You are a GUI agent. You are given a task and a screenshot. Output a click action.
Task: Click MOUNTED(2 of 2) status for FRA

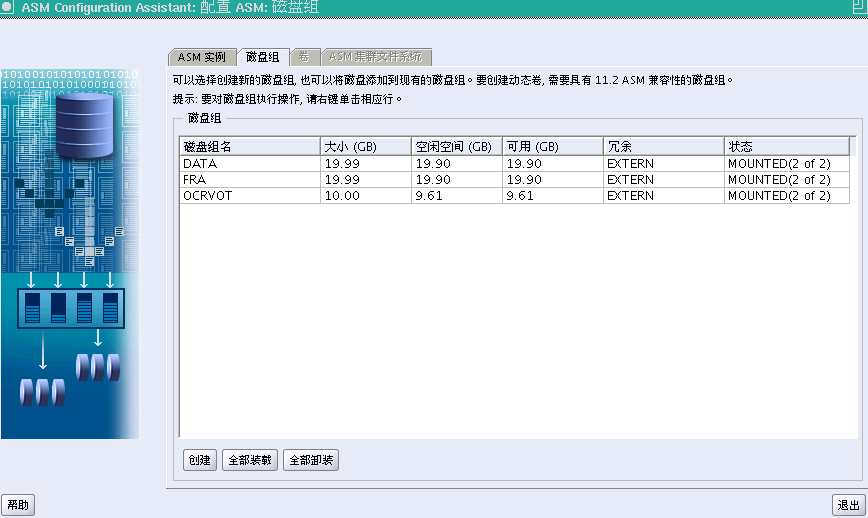pos(787,180)
